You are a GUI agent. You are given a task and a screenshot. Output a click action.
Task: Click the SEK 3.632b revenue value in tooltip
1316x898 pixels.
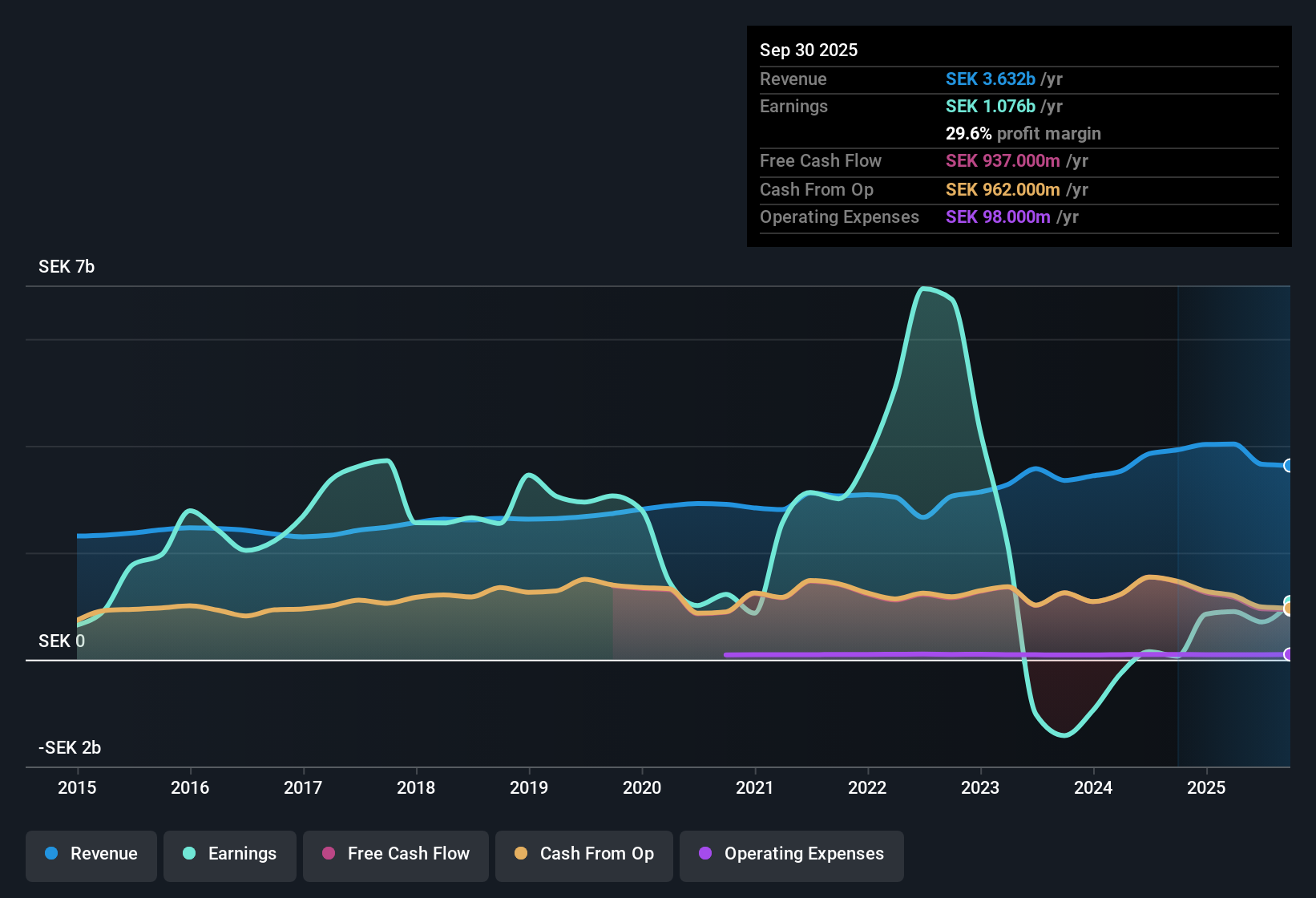(x=991, y=79)
